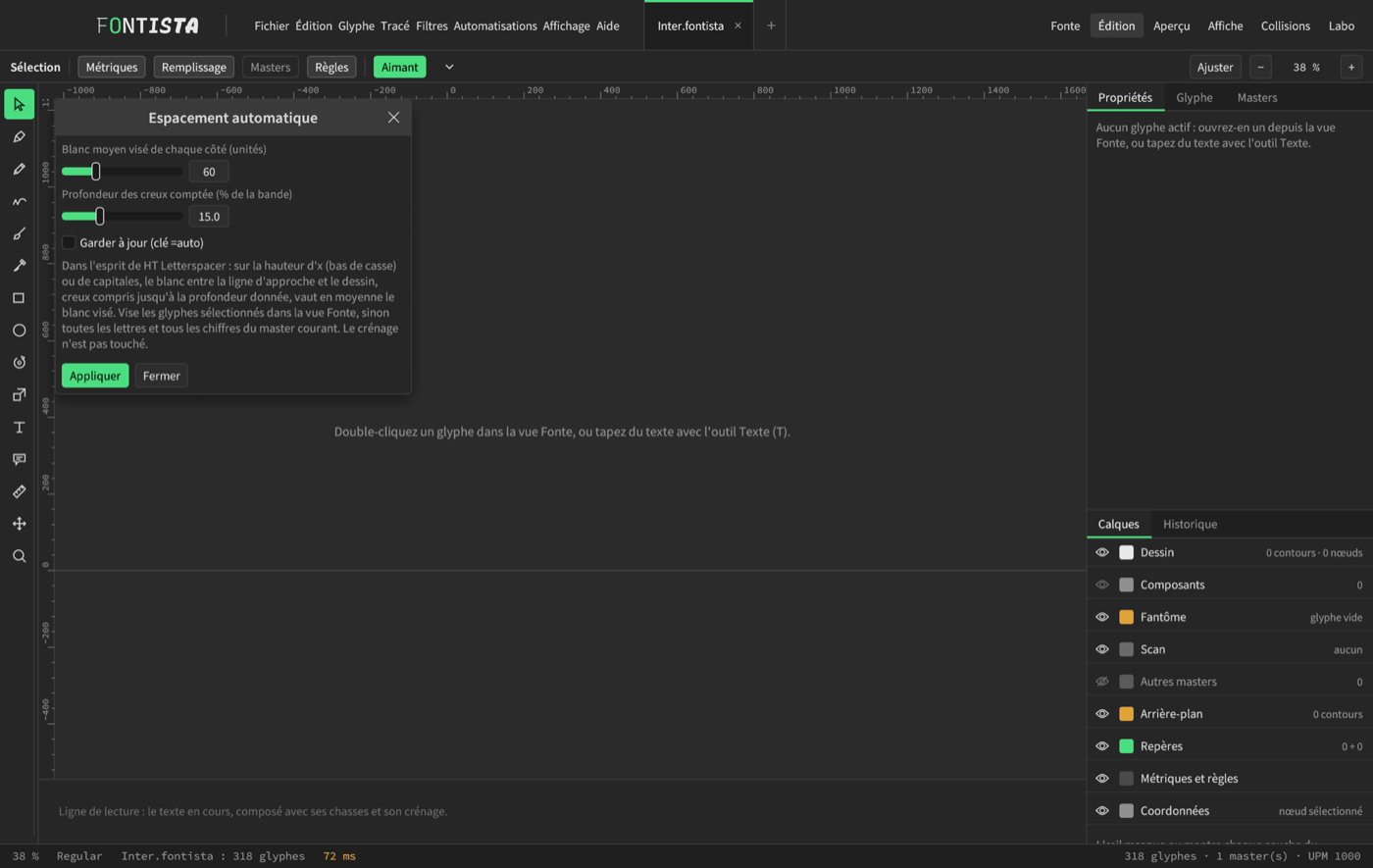Toggle the Remplissage button
Viewport: 1373px width, 868px height.
pos(194,67)
